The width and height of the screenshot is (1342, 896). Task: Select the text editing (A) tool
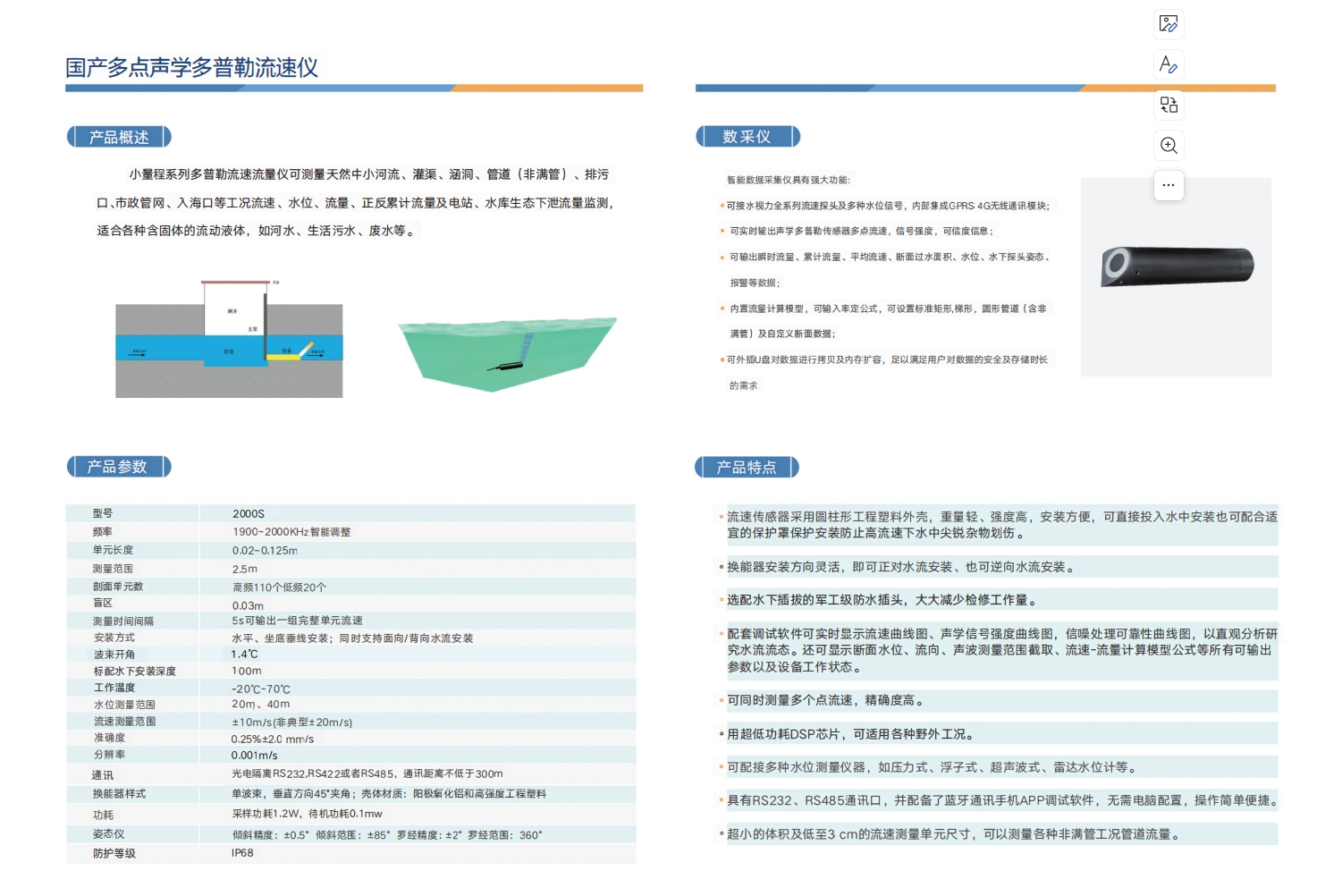point(1169,64)
